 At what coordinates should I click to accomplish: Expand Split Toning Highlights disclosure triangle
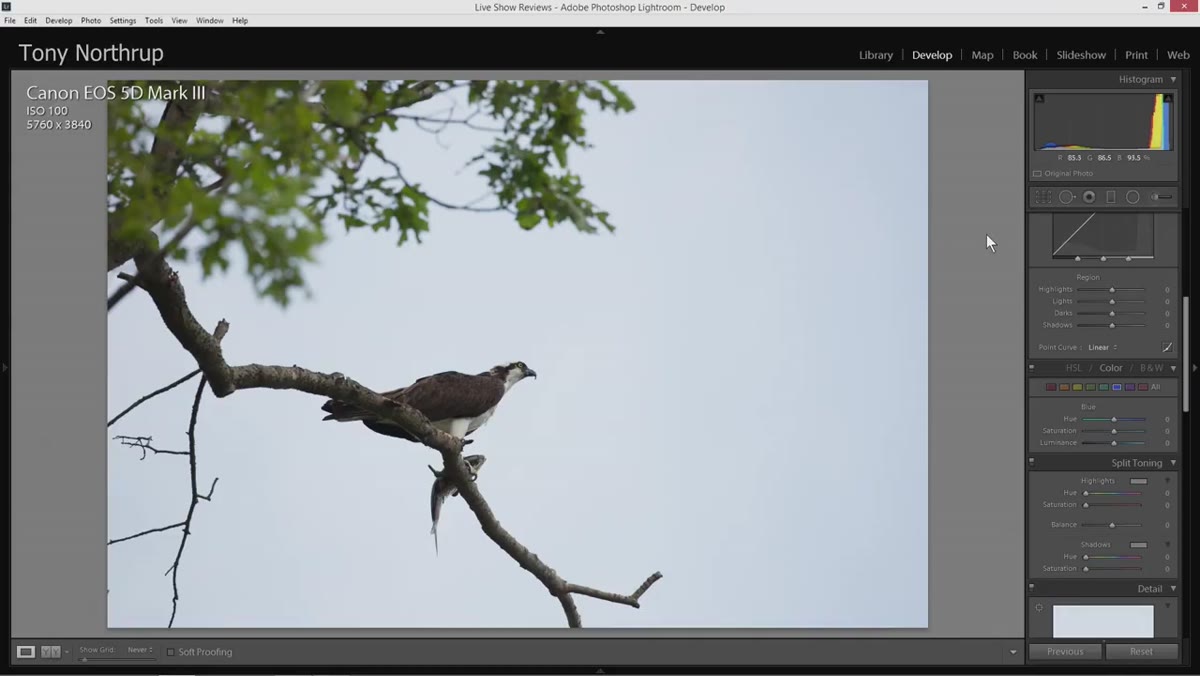coord(1167,481)
